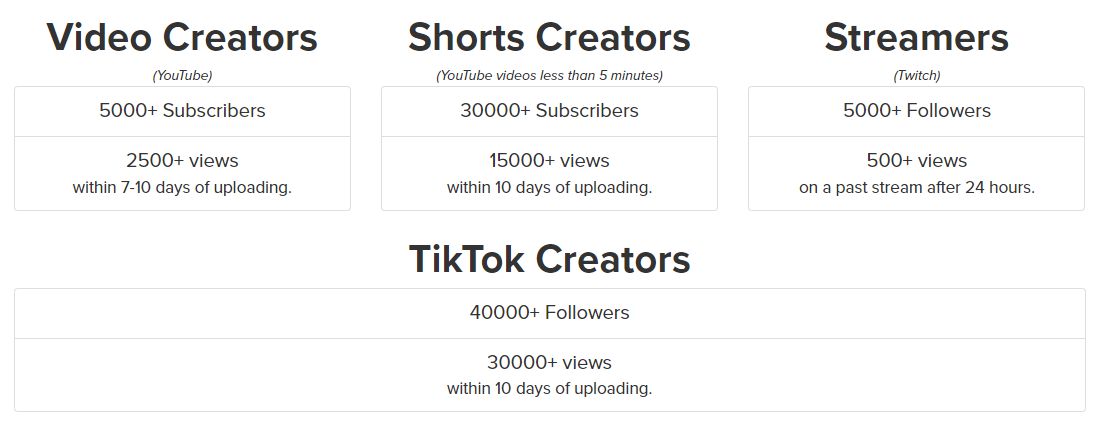Click the 2500+ views text

[182, 160]
